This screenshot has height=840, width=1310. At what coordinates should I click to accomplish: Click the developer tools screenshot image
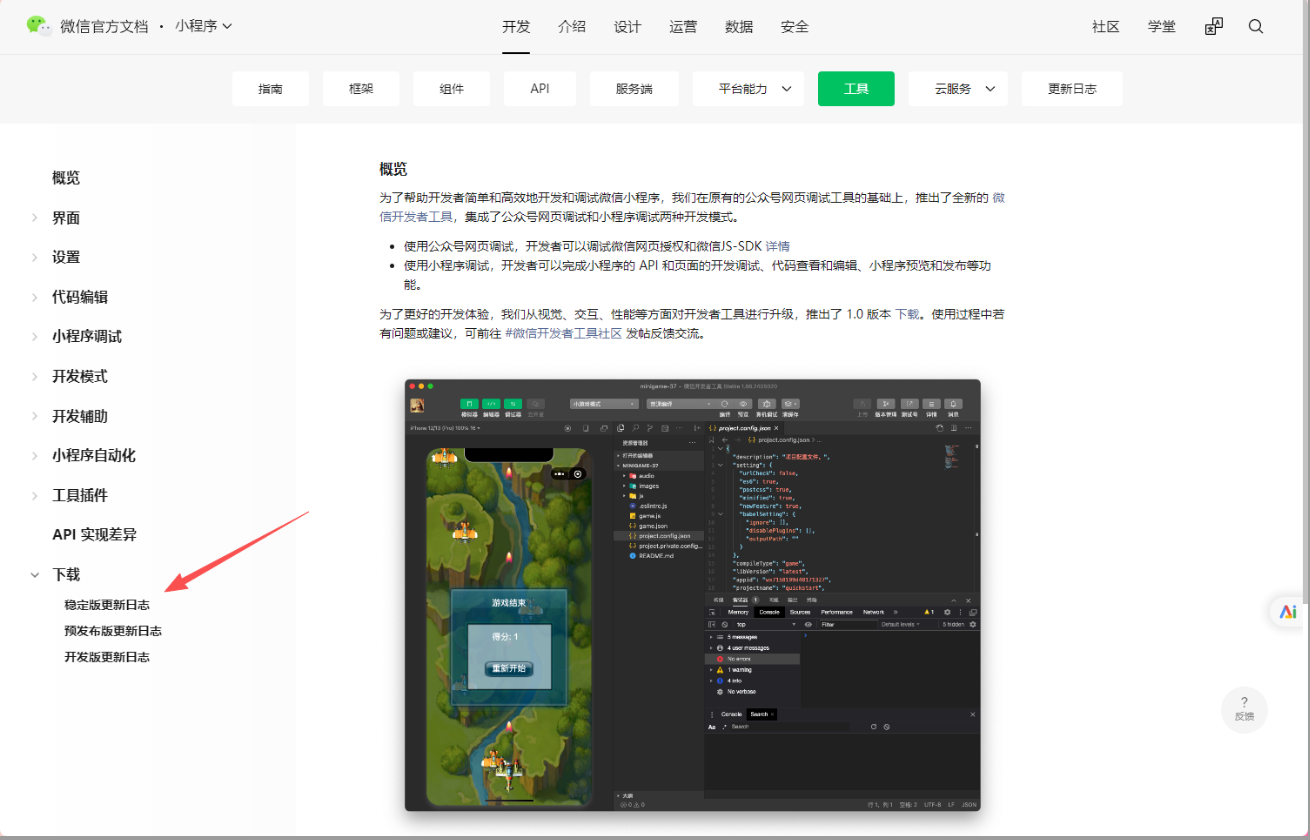(692, 594)
